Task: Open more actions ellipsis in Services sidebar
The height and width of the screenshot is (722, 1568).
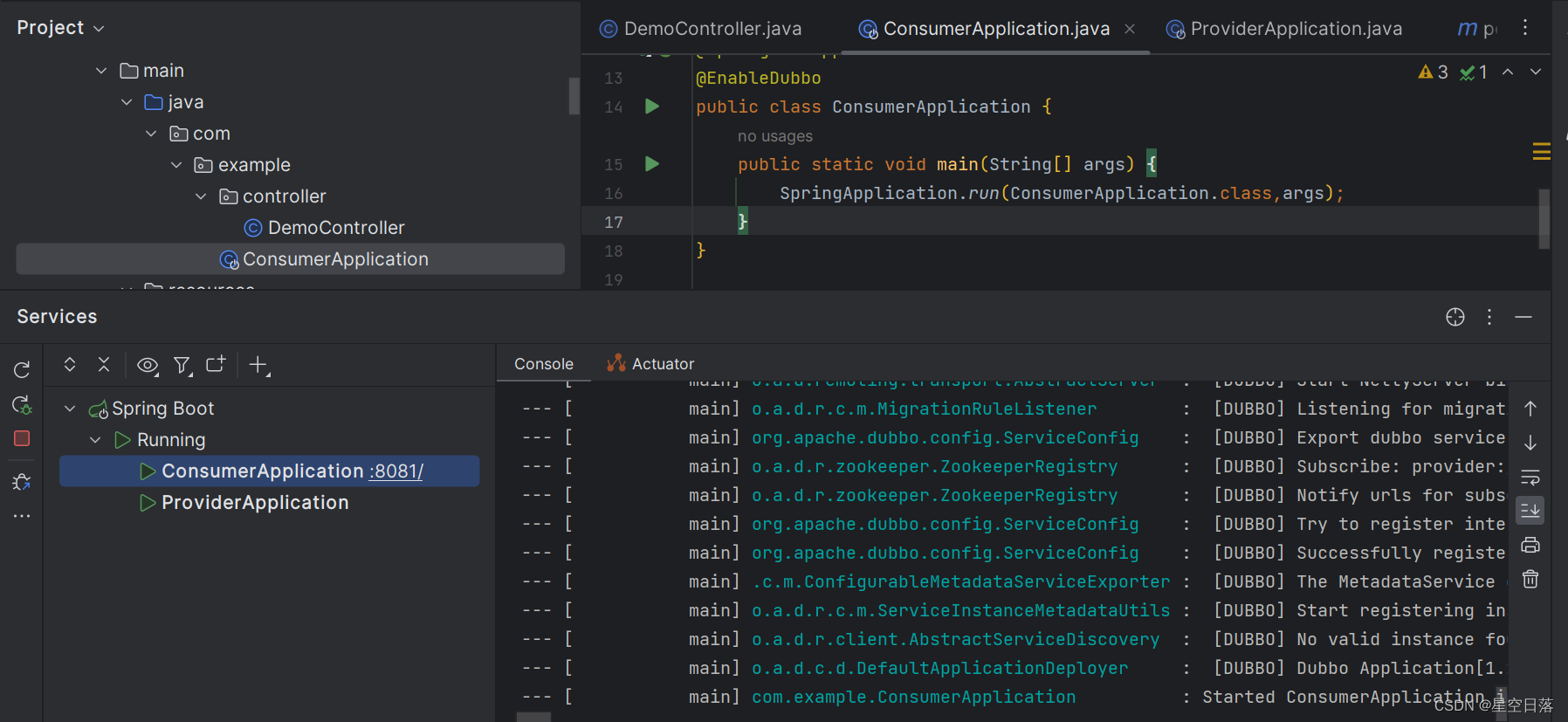Action: [x=22, y=516]
